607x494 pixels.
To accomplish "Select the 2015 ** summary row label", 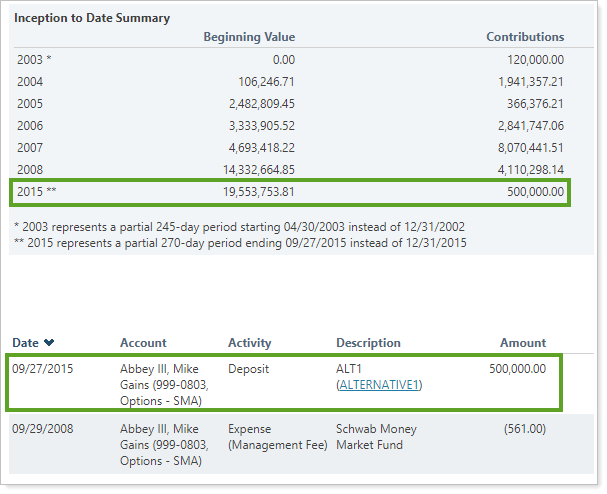I will point(36,192).
